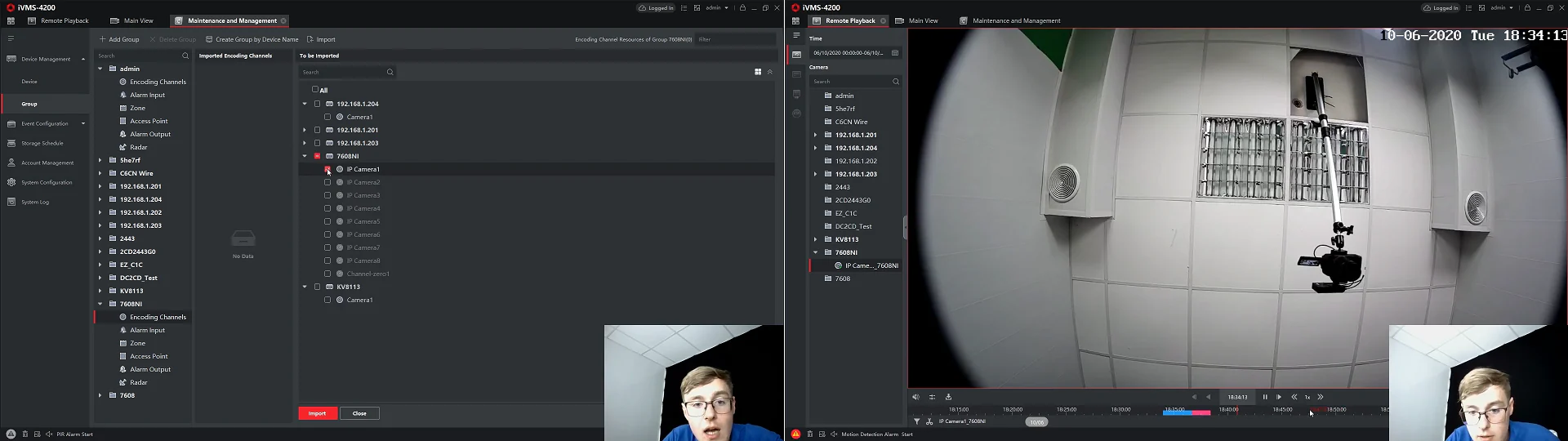The image size is (1568, 441).
Task: Open System Configuration page
Action: pos(45,182)
